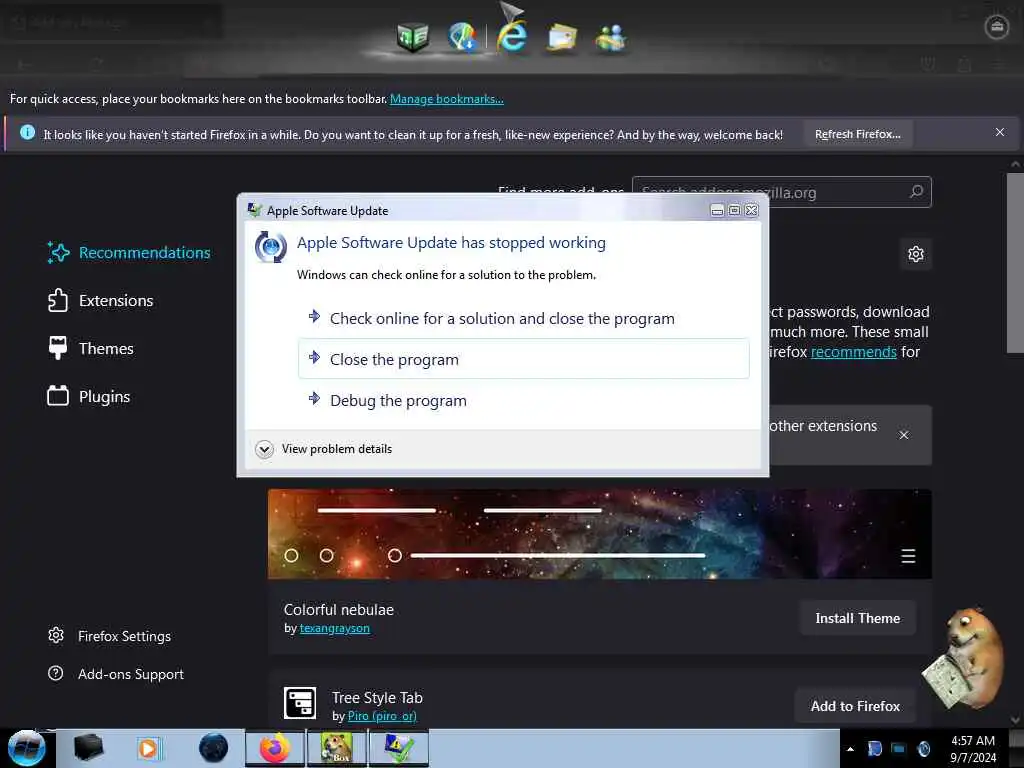1024x768 pixels.
Task: Choose Check online for a solution option
Action: coord(524,318)
